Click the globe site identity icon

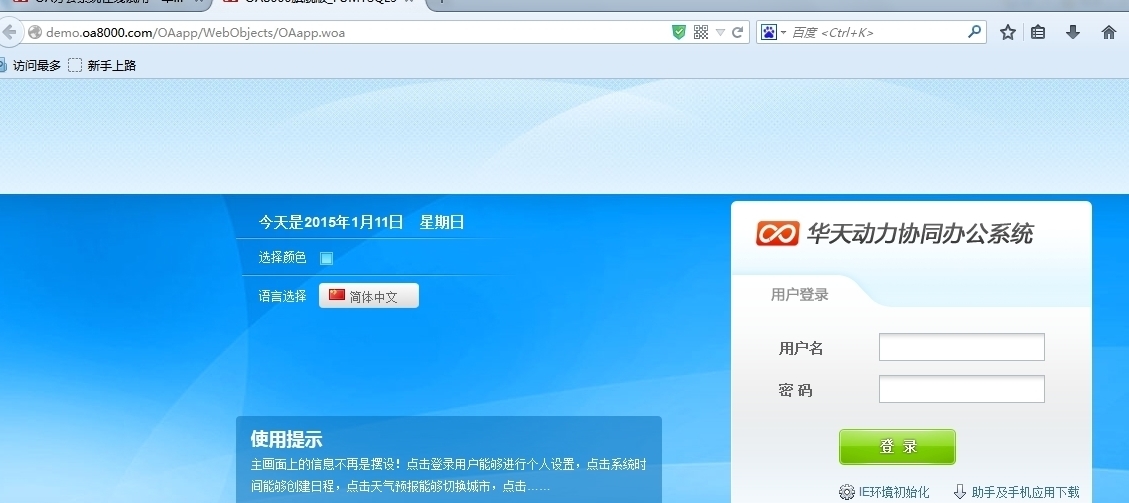click(x=35, y=32)
